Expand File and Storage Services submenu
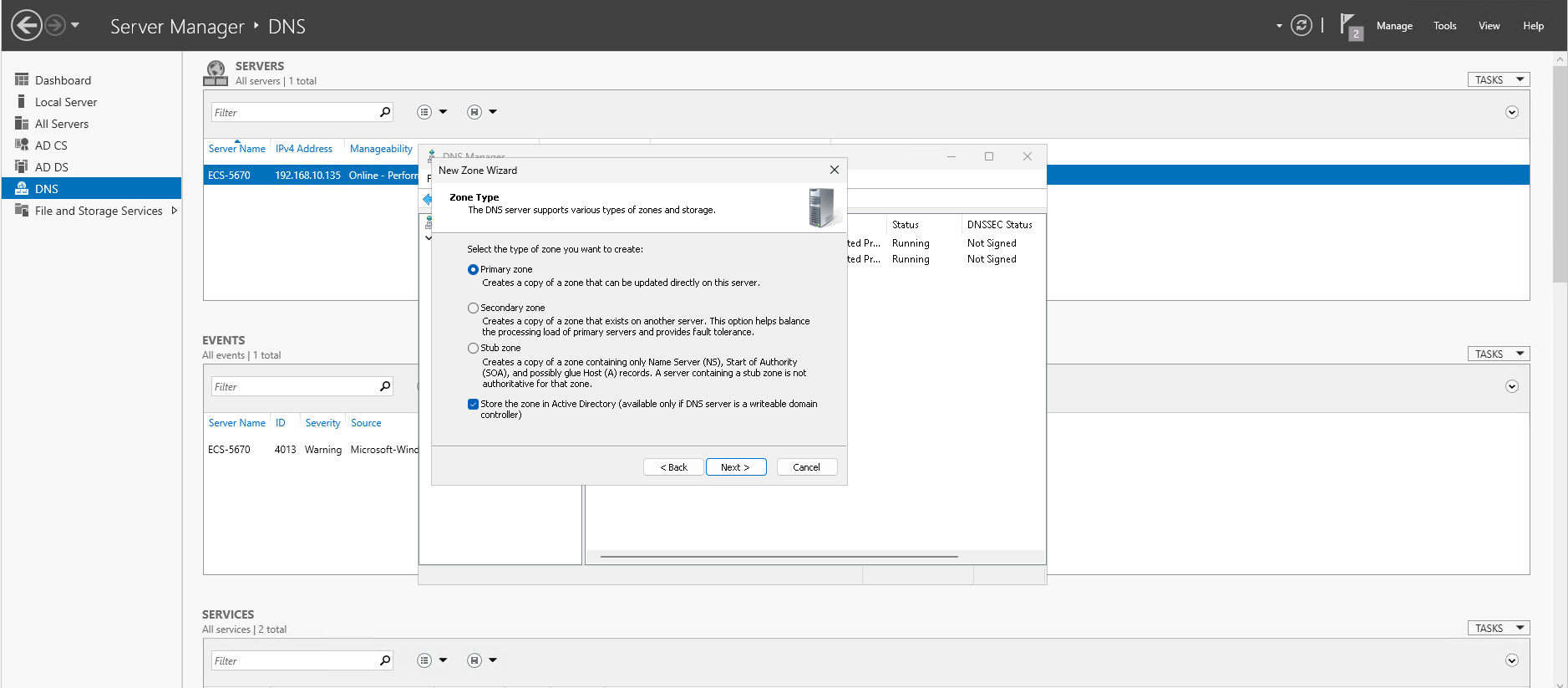The width and height of the screenshot is (1568, 688). 175,211
